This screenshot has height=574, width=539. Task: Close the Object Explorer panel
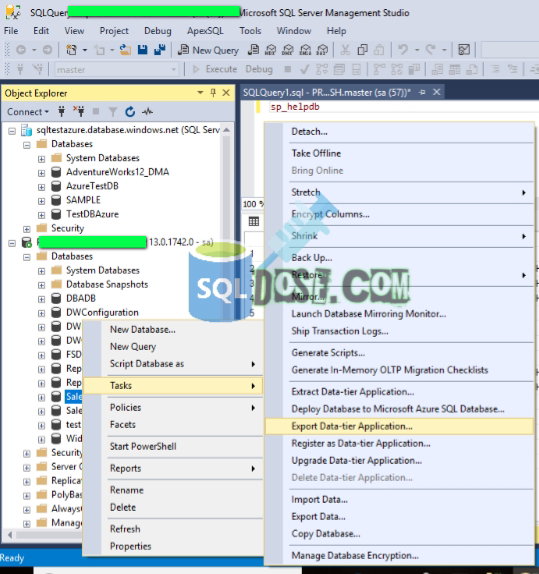click(x=226, y=93)
